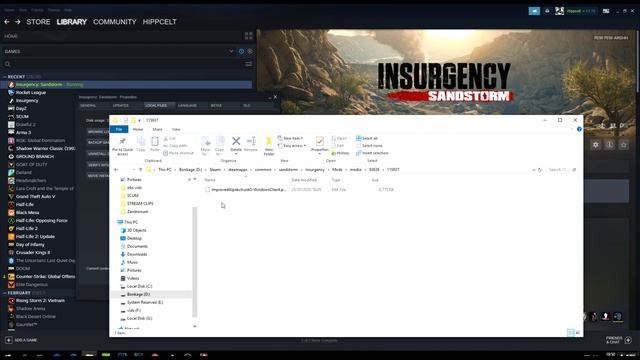The height and width of the screenshot is (360, 640).
Task: Click the game info icon beside the gear
Action: tap(609, 145)
